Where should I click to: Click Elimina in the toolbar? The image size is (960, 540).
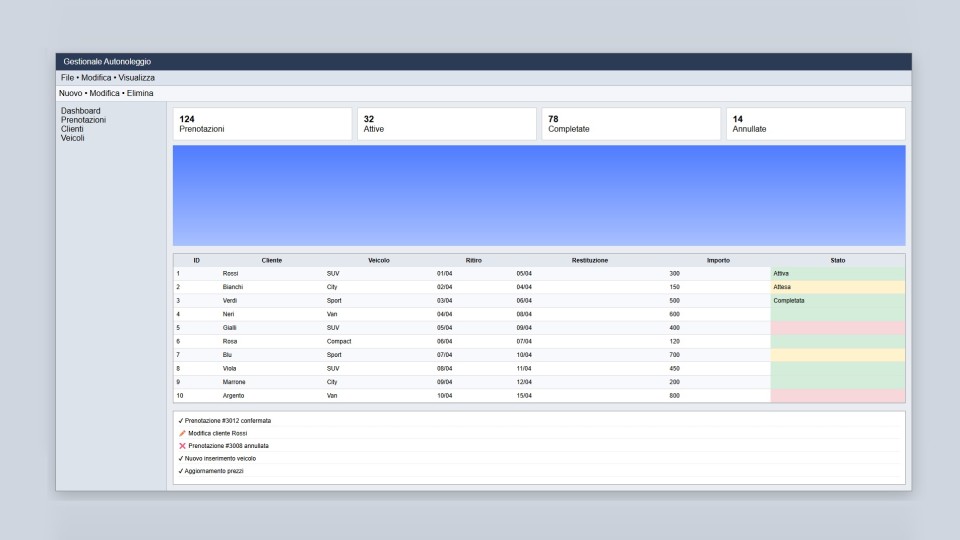(x=140, y=93)
